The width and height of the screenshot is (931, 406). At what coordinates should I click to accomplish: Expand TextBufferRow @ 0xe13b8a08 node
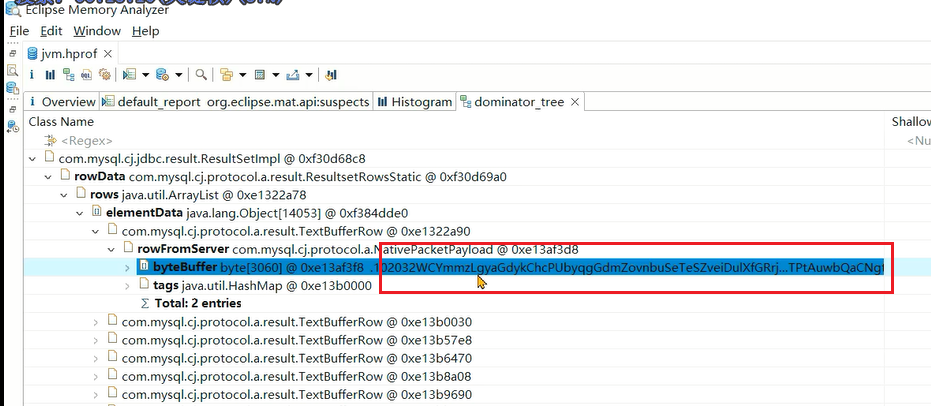(x=95, y=377)
